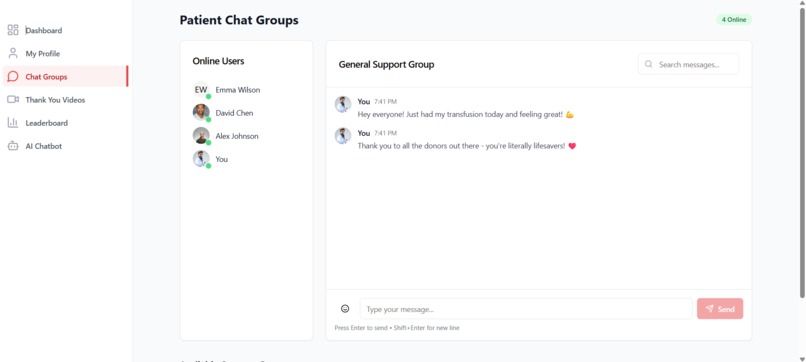
Task: Open the emoji picker smiley icon
Action: 345,309
